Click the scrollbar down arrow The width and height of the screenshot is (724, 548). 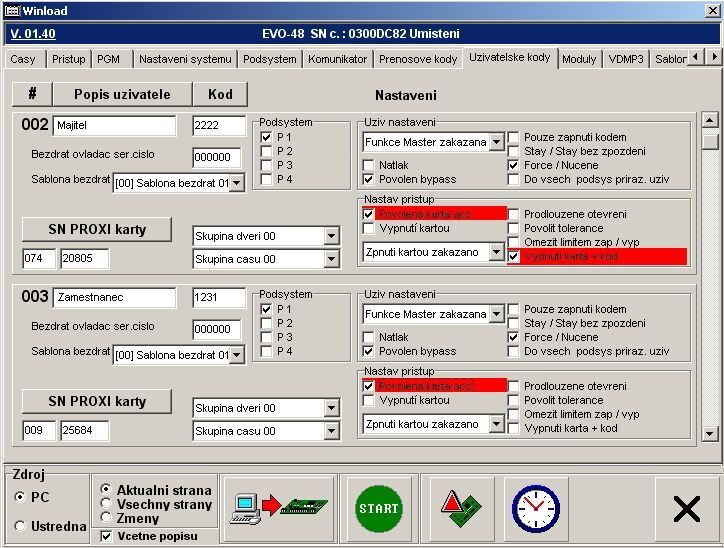tap(710, 433)
